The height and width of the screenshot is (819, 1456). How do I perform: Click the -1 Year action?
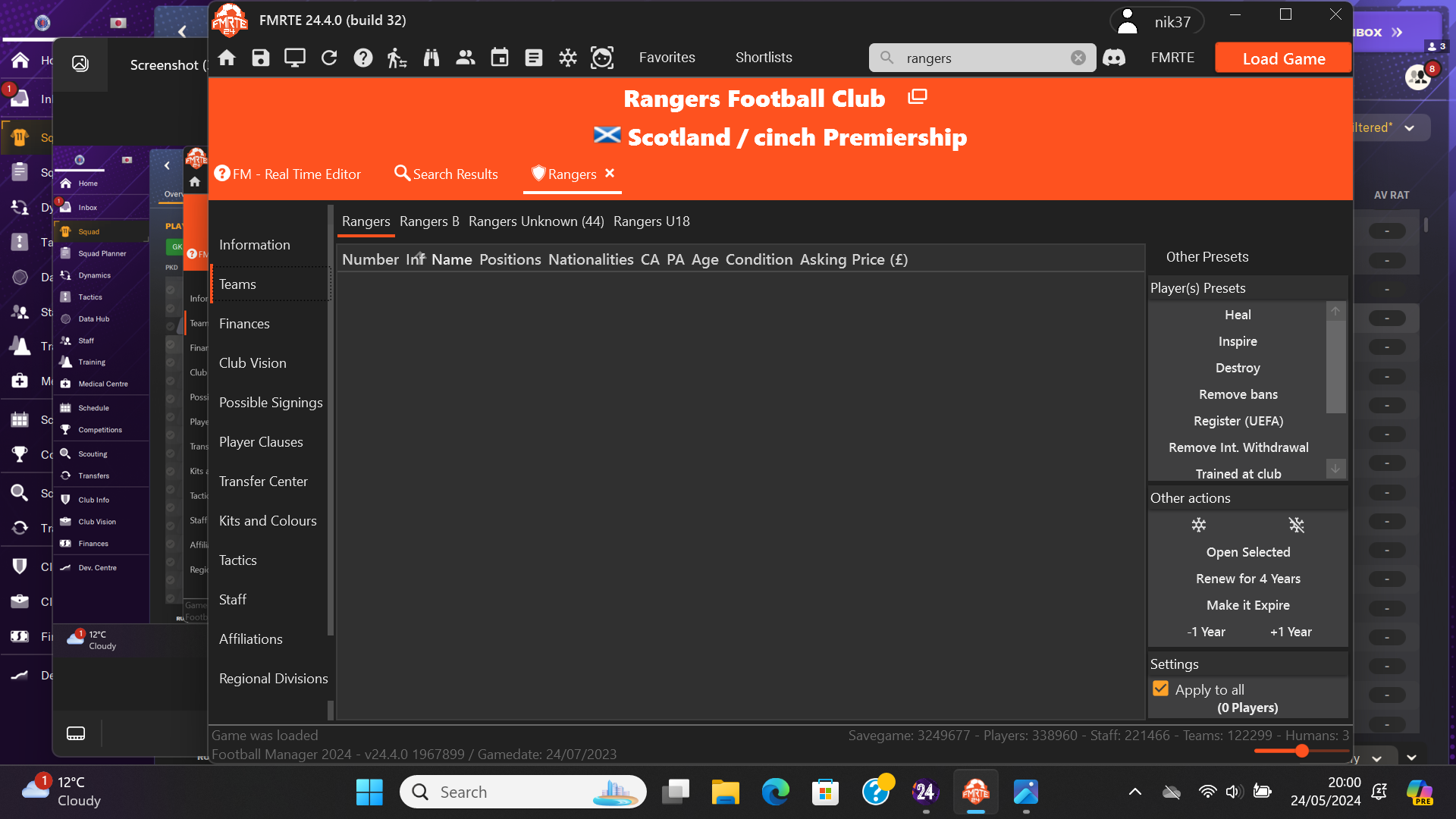(x=1206, y=632)
